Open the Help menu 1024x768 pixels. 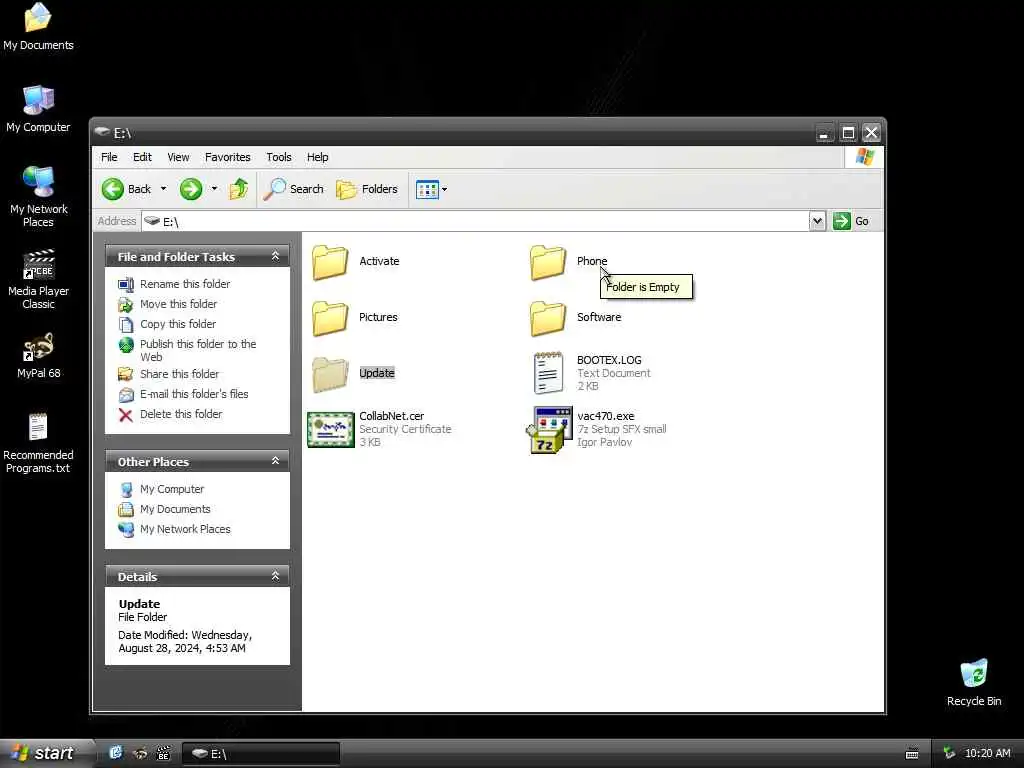(x=317, y=157)
